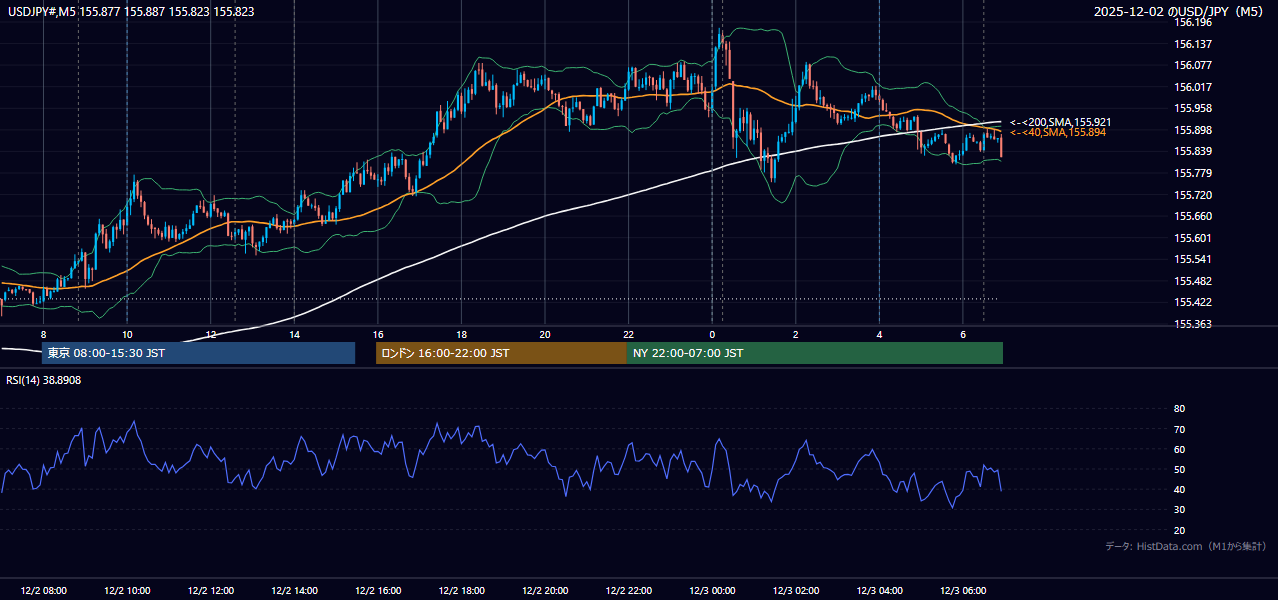The height and width of the screenshot is (600, 1278).
Task: Click the 12/2 12:00 time label
Action: click(x=211, y=591)
